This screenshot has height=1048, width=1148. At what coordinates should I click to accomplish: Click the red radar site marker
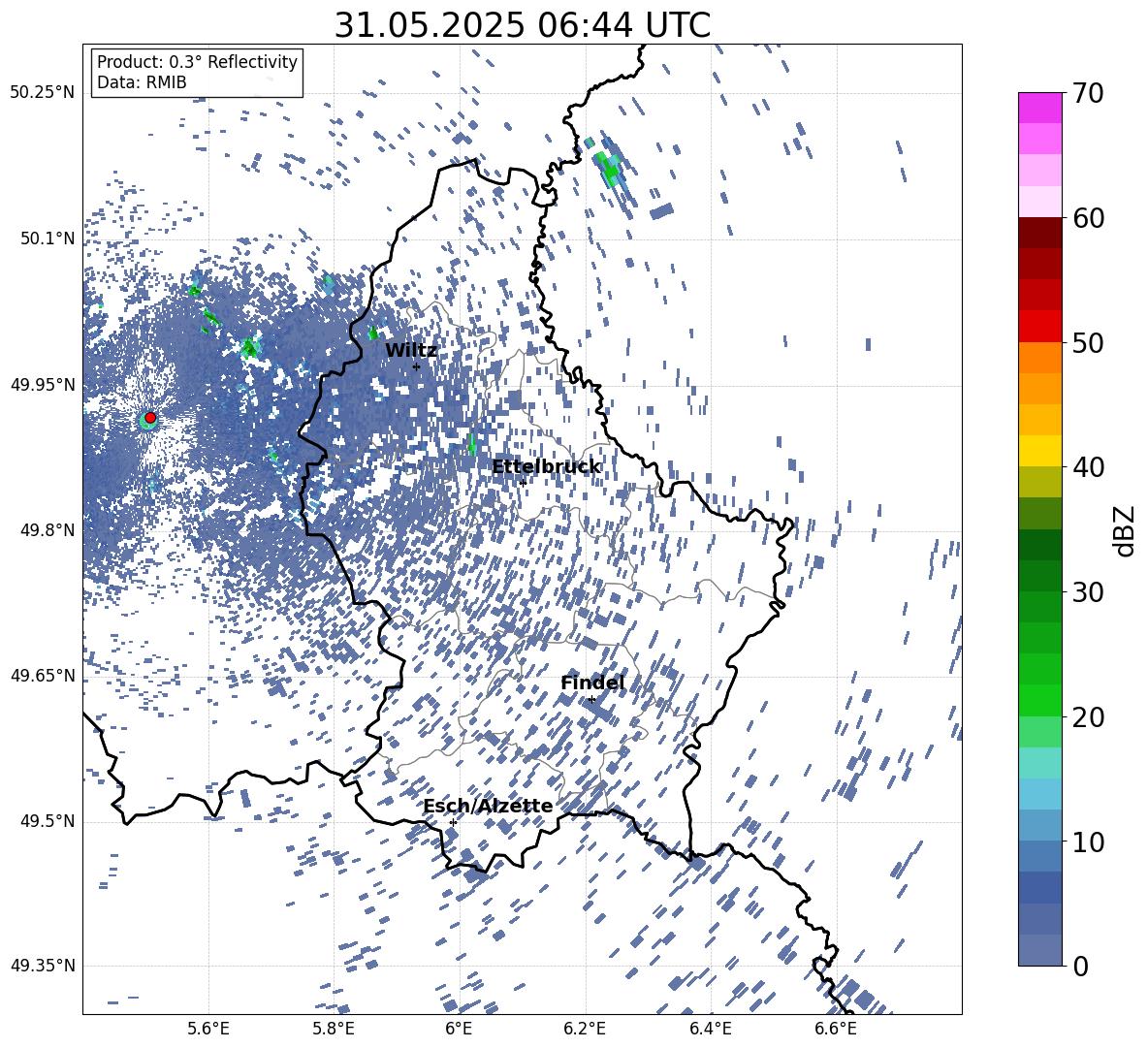click(x=150, y=417)
